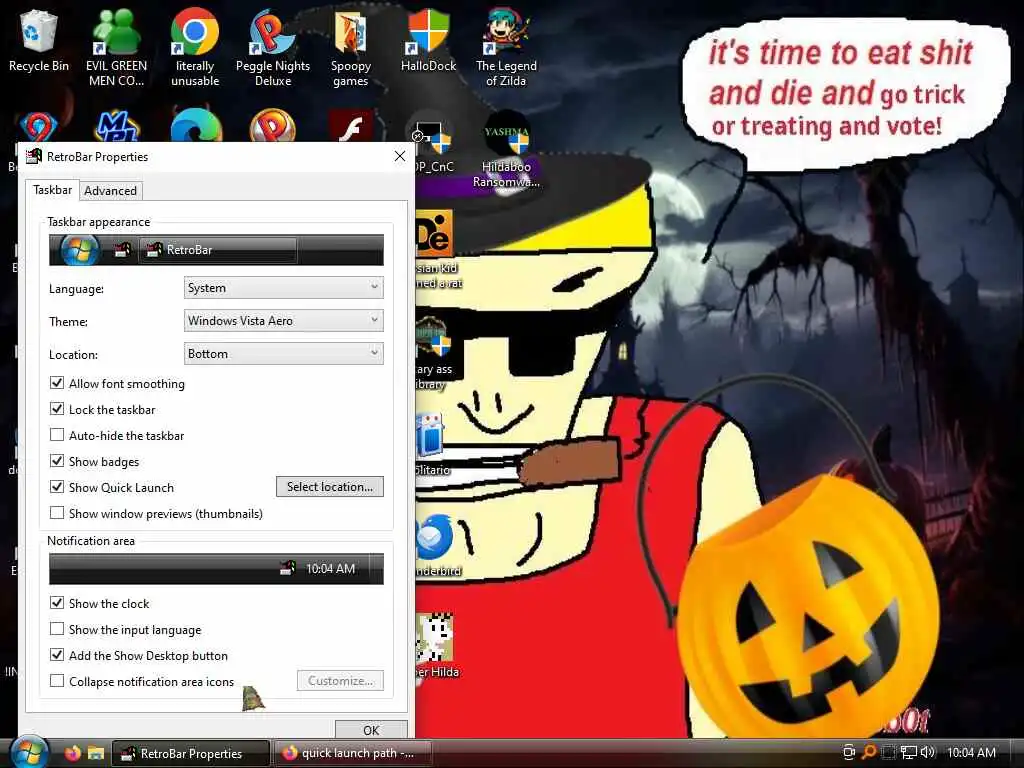Viewport: 1024px width, 768px height.
Task: Launch Peggle Nights Deluxe from the desktop
Action: 273,49
